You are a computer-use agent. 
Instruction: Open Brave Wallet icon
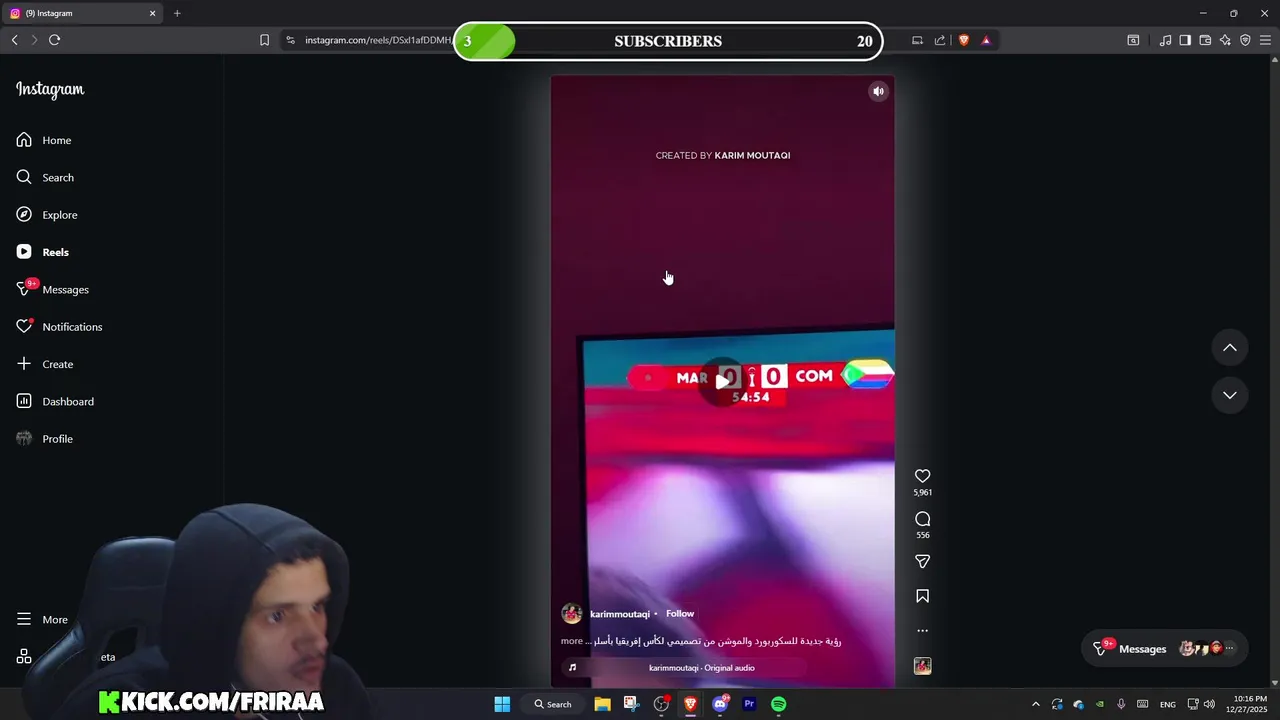[1205, 40]
